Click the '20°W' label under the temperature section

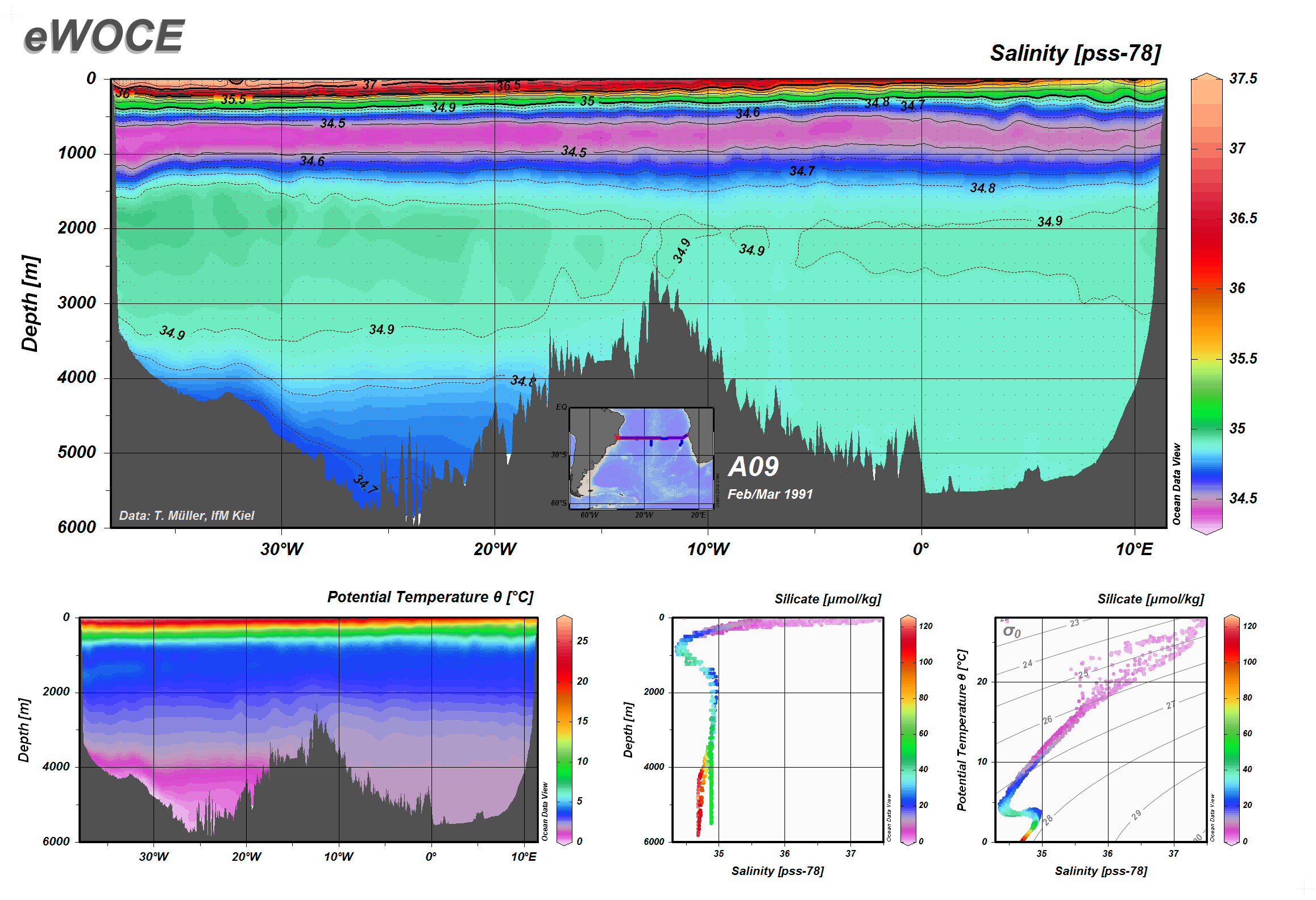[x=246, y=857]
